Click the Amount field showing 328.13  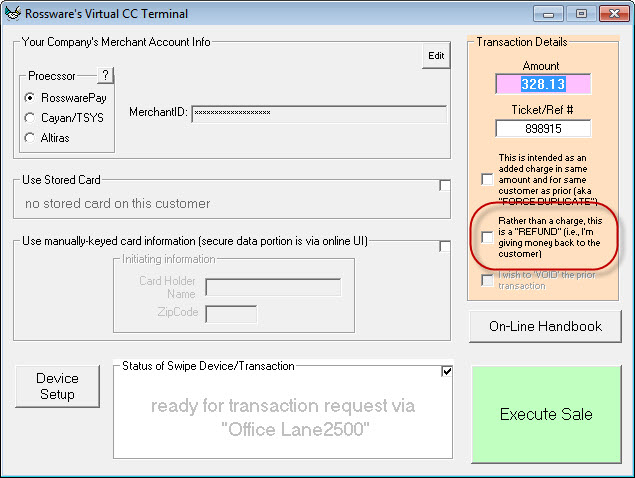(541, 85)
